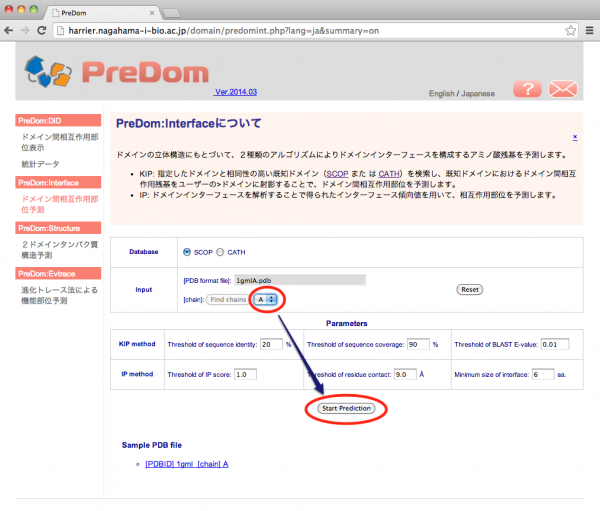
Task: Click the Find chains button
Action: click(x=228, y=299)
